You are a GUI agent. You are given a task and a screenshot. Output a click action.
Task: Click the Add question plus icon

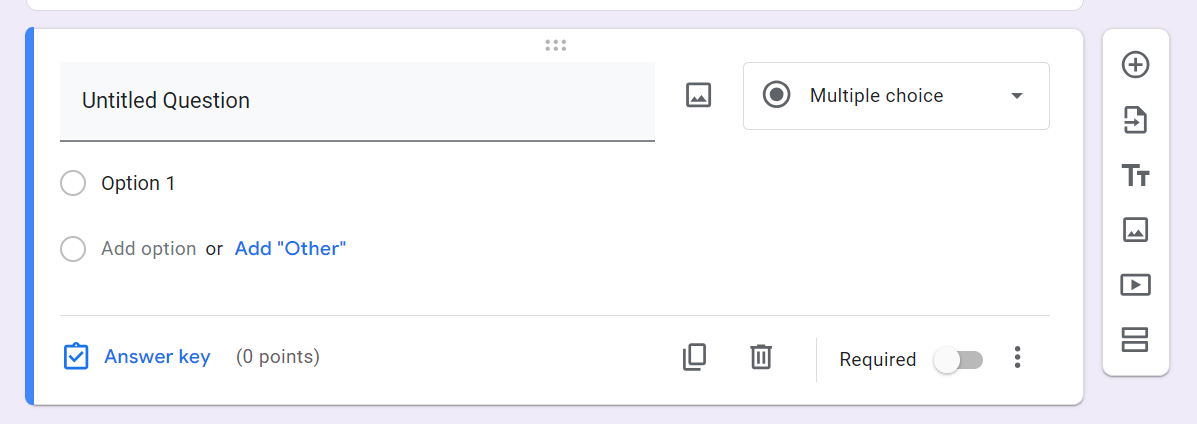(x=1135, y=65)
